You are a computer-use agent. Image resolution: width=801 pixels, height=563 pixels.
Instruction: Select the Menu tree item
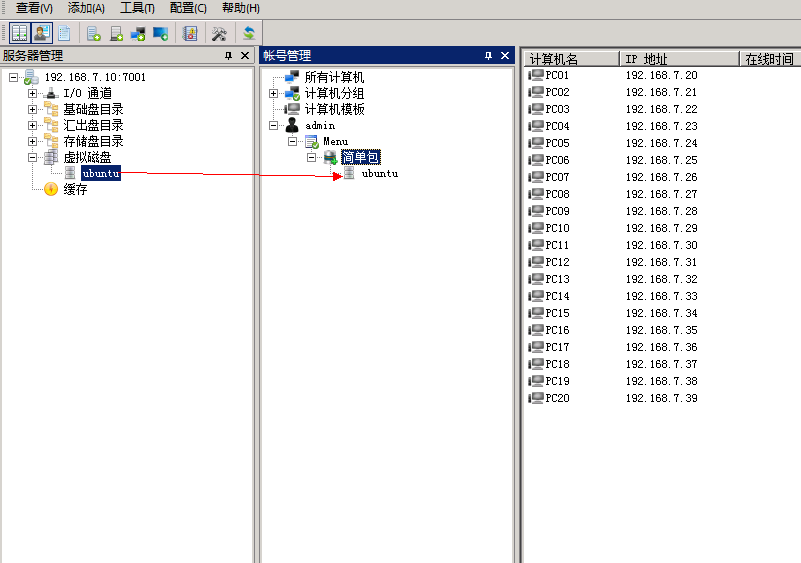pos(336,142)
